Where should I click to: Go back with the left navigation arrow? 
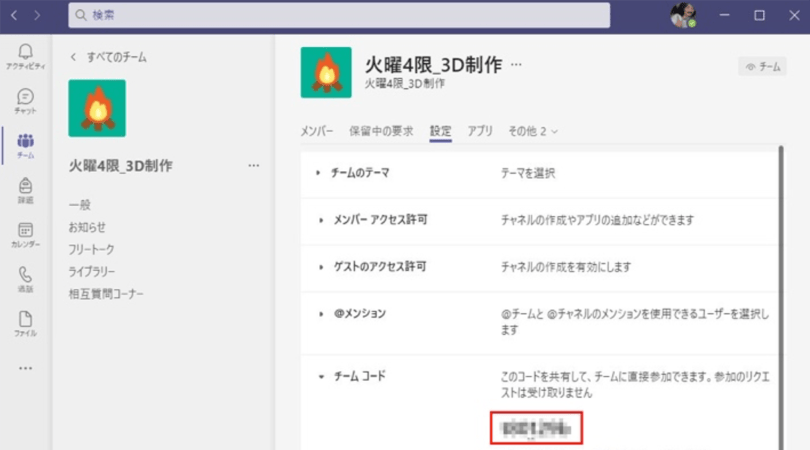point(14,15)
